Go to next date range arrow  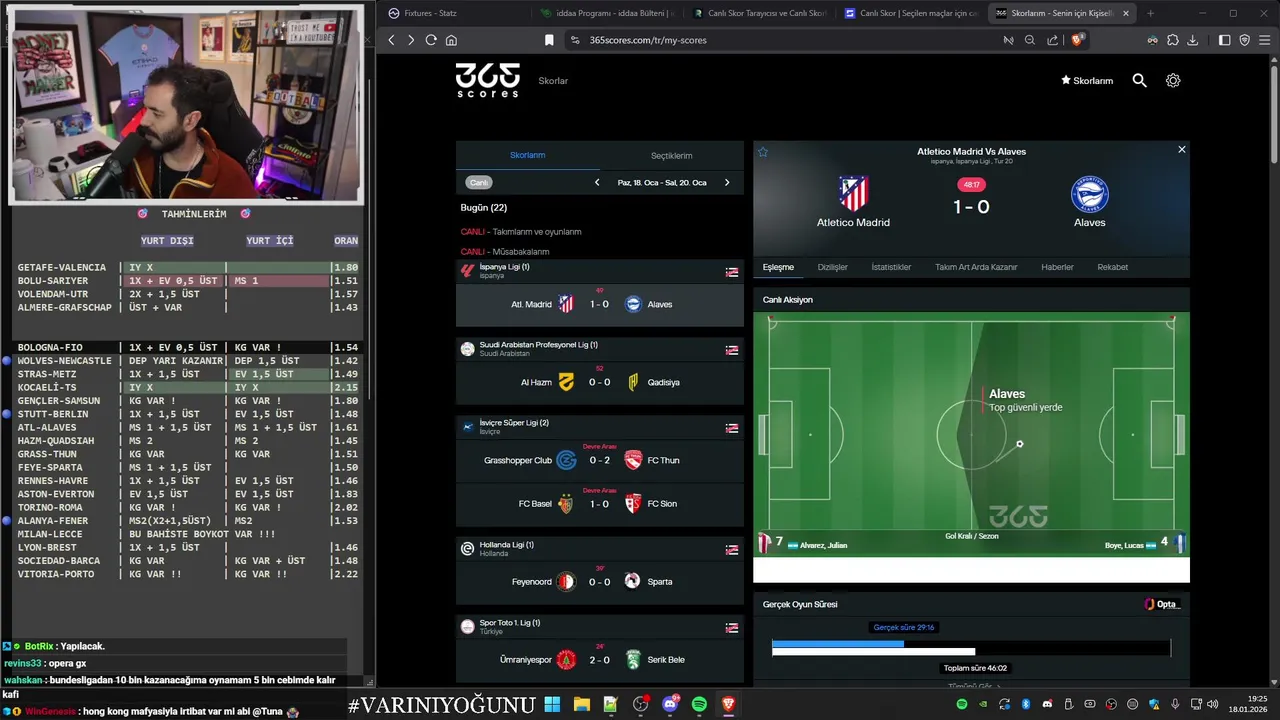pyautogui.click(x=727, y=182)
